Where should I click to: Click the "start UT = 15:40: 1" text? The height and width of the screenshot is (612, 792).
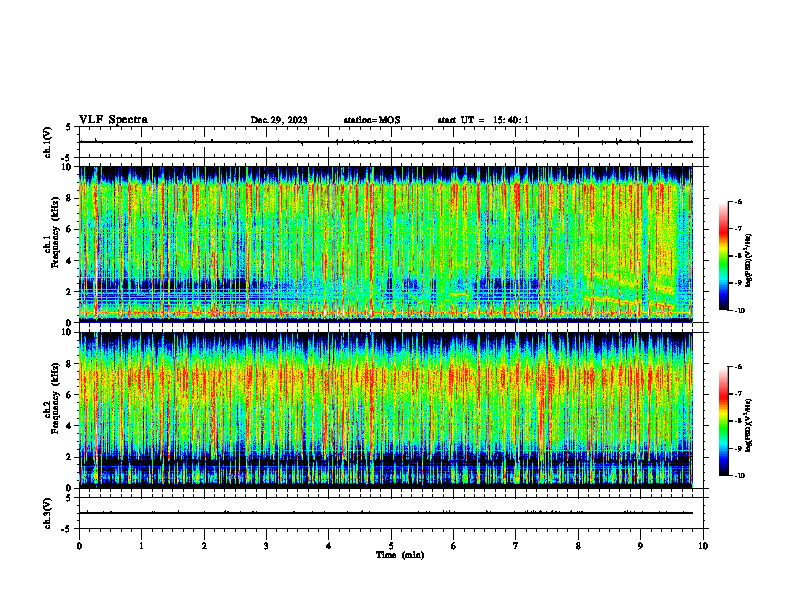[483, 120]
